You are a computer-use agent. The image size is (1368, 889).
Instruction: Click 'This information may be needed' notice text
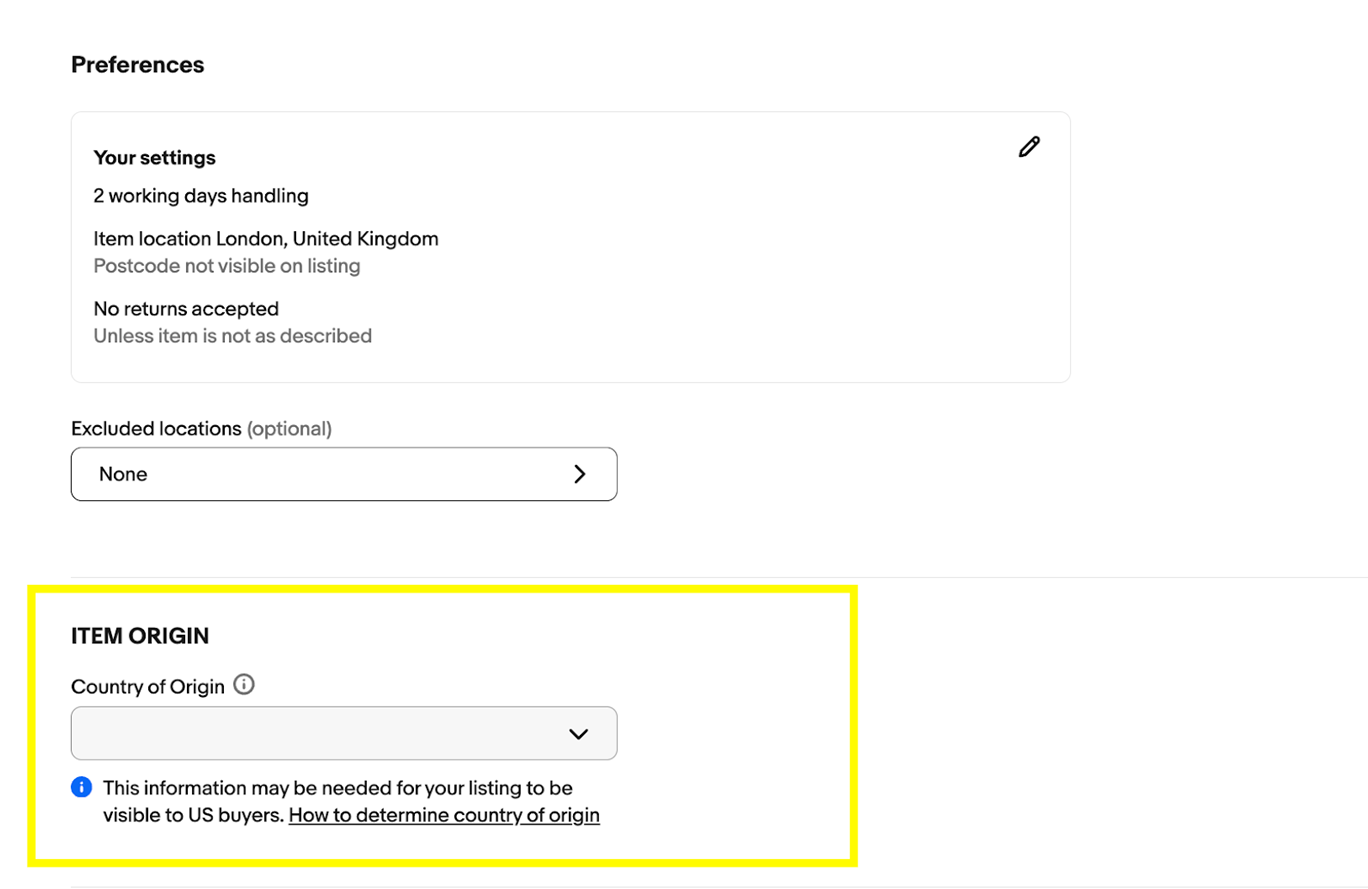click(337, 788)
